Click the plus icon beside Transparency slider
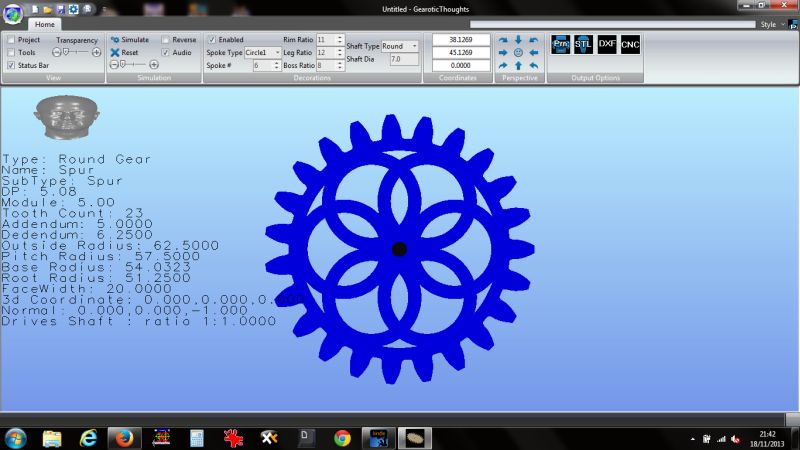This screenshot has width=800, height=450. (x=96, y=52)
